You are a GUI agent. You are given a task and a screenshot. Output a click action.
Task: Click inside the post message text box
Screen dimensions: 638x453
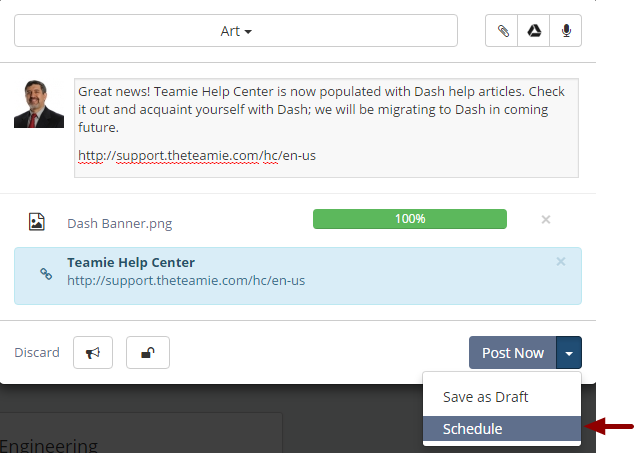[x=326, y=128]
